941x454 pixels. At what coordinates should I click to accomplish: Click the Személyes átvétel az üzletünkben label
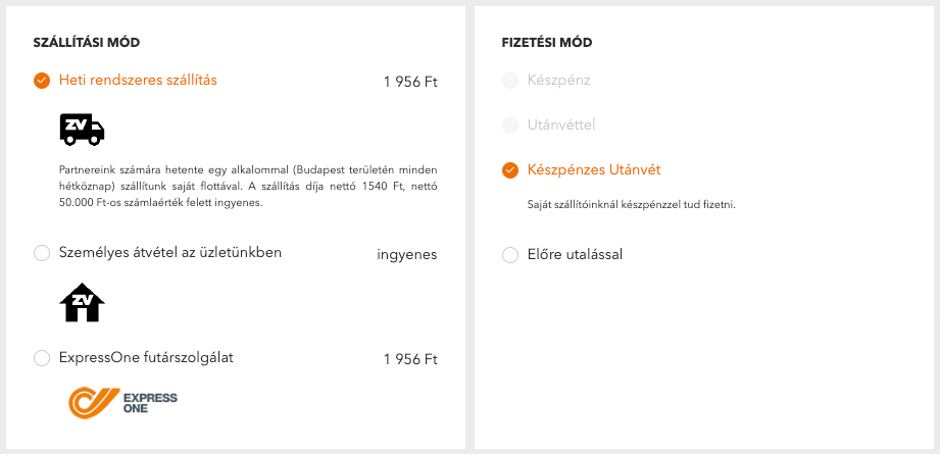[170, 252]
